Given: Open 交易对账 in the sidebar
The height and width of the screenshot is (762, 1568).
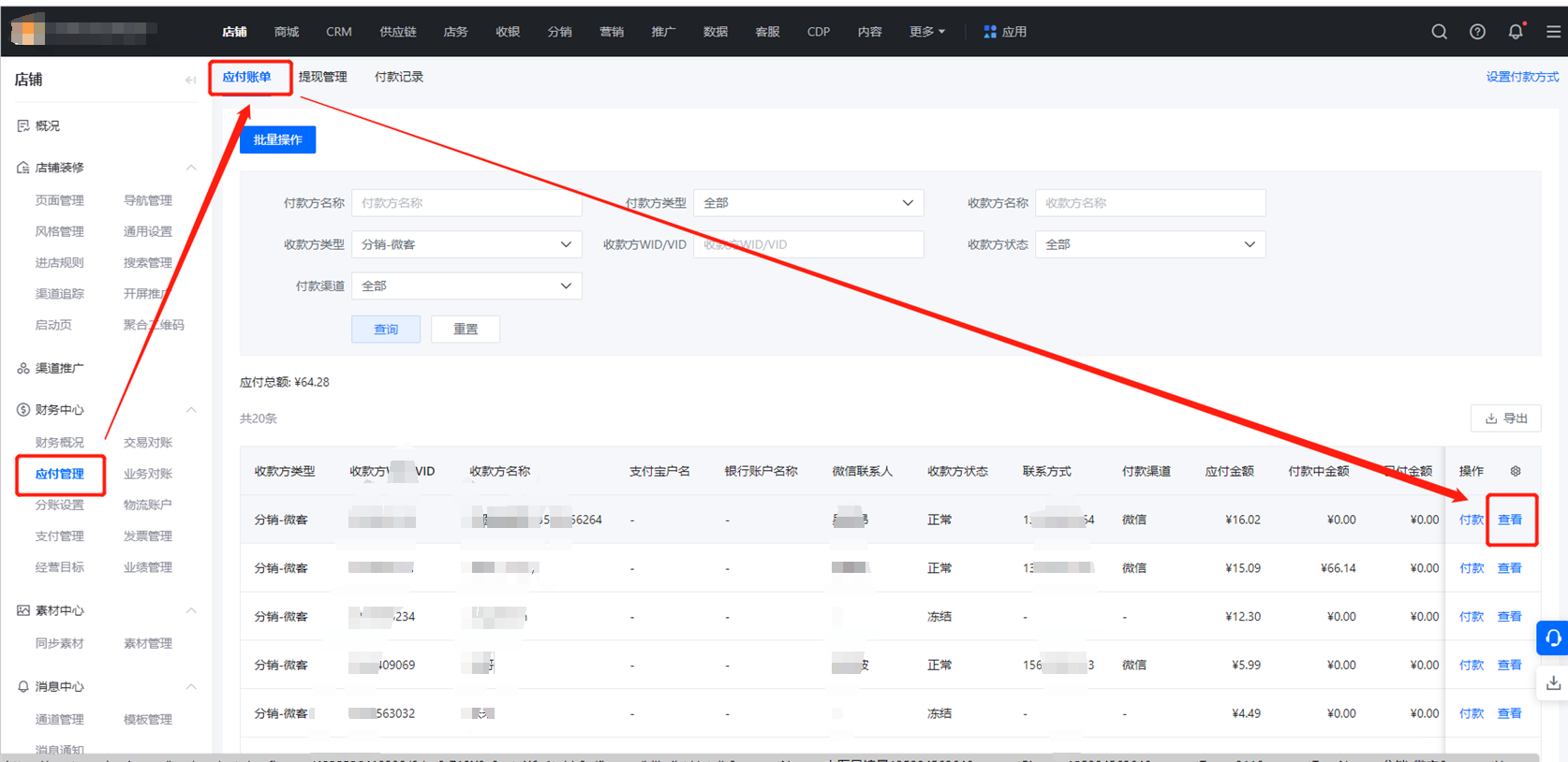Looking at the screenshot, I should [x=148, y=443].
